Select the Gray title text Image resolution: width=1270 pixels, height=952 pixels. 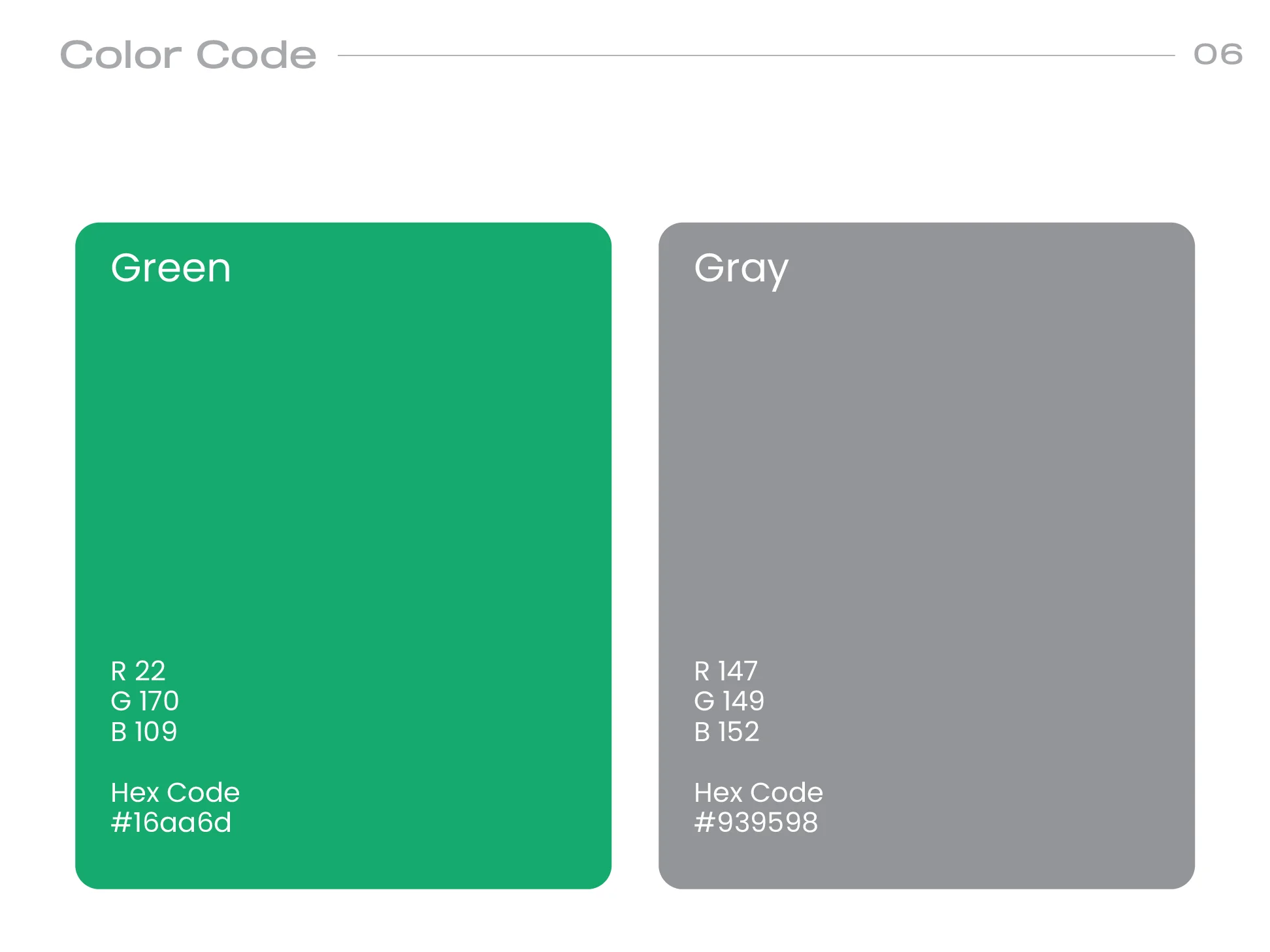pyautogui.click(x=741, y=269)
